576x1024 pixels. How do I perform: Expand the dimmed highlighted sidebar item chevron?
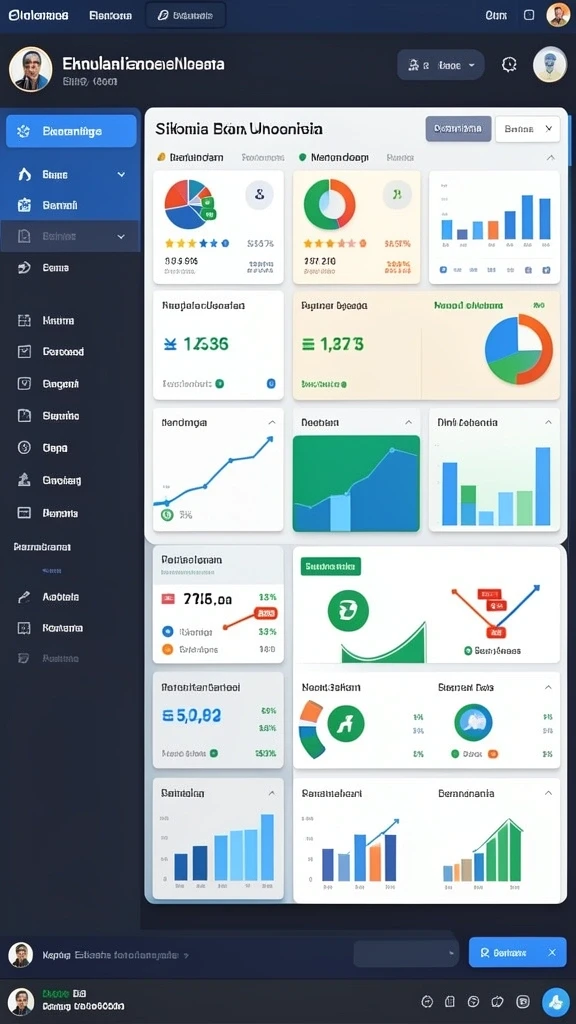[x=121, y=236]
